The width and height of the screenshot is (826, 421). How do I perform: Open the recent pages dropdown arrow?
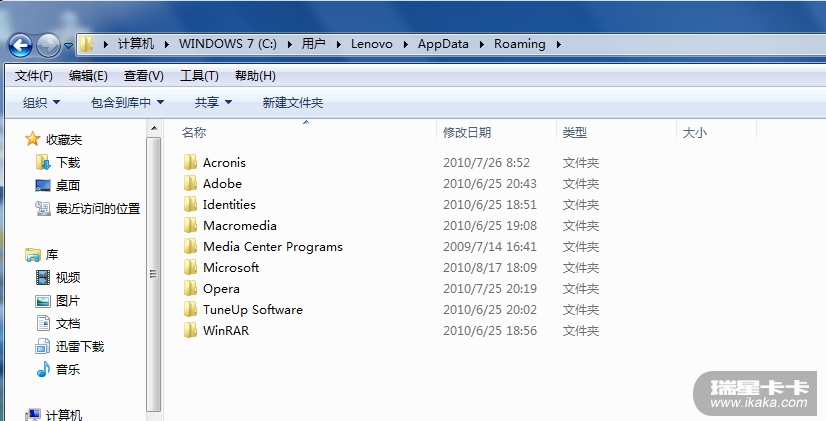68,46
